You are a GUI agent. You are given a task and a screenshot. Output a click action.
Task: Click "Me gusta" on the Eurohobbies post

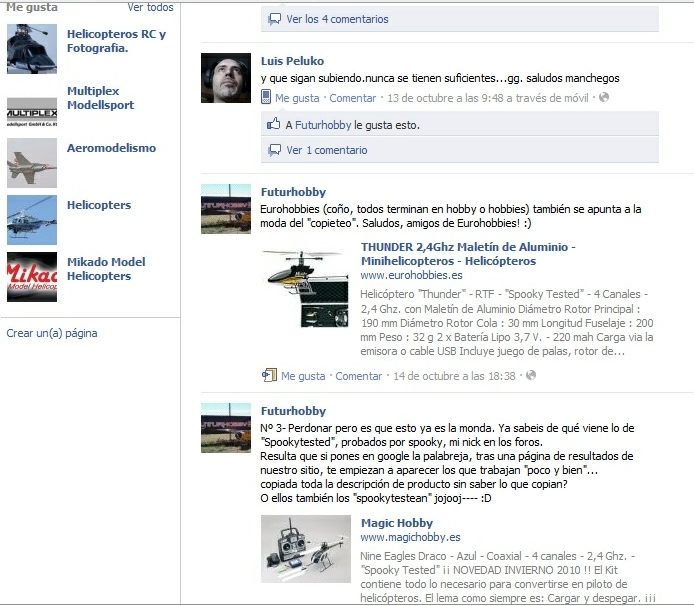(303, 376)
